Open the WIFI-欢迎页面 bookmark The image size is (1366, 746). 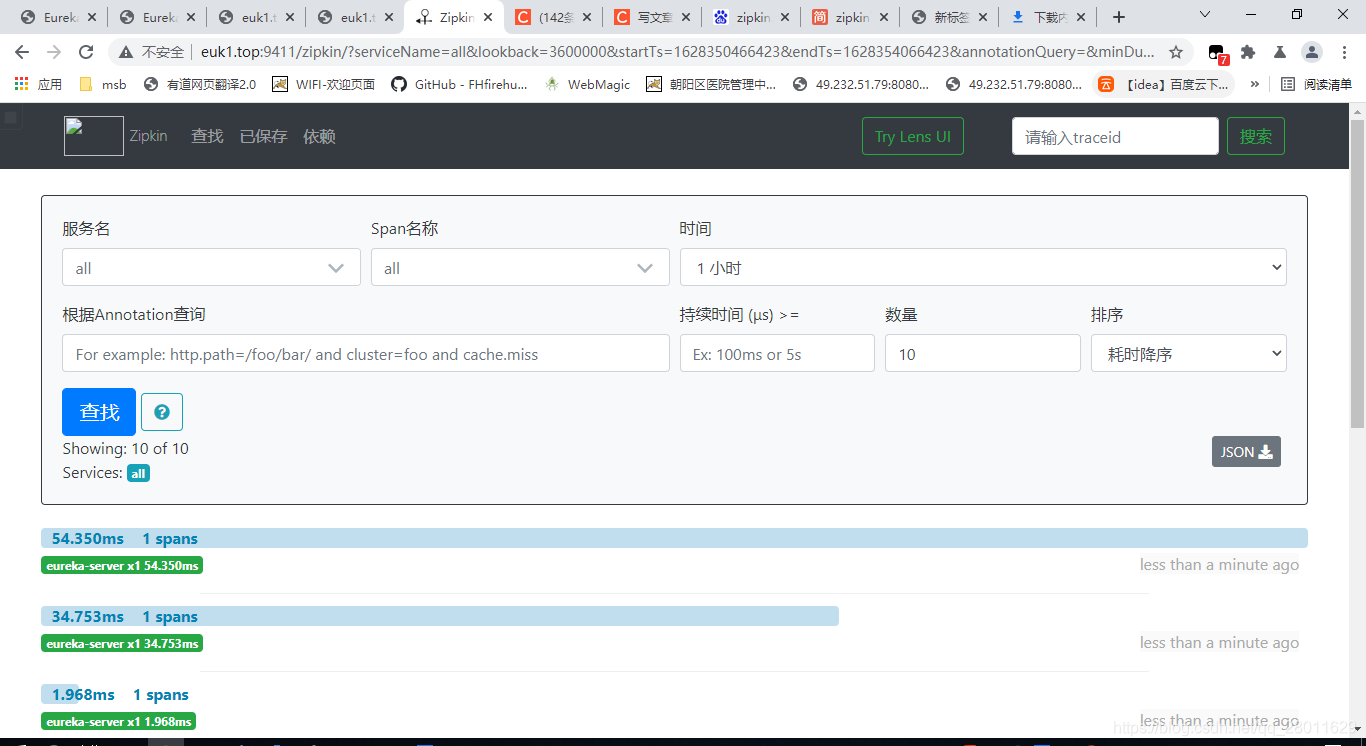click(323, 84)
